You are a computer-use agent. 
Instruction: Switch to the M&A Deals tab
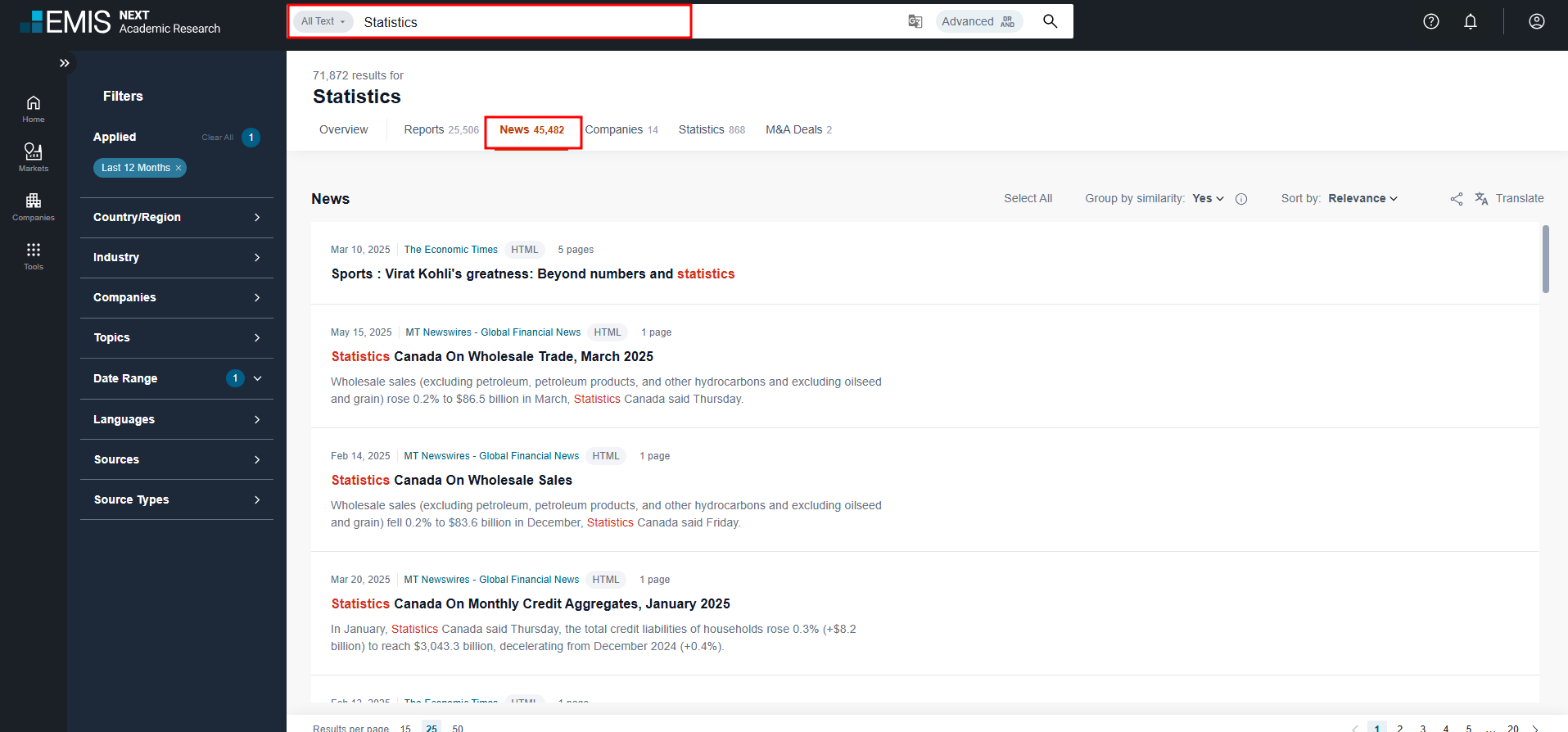pos(798,129)
